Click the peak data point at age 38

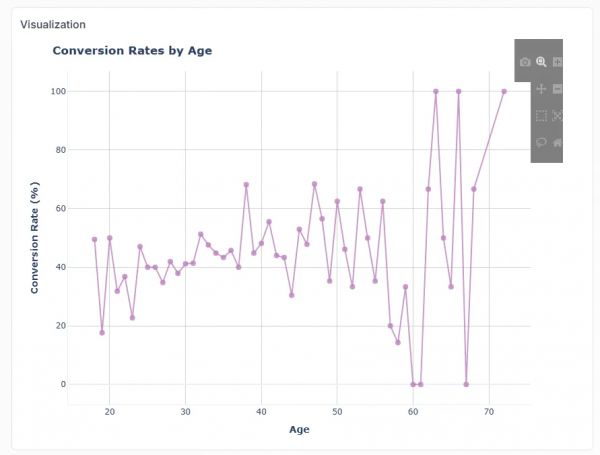click(246, 185)
